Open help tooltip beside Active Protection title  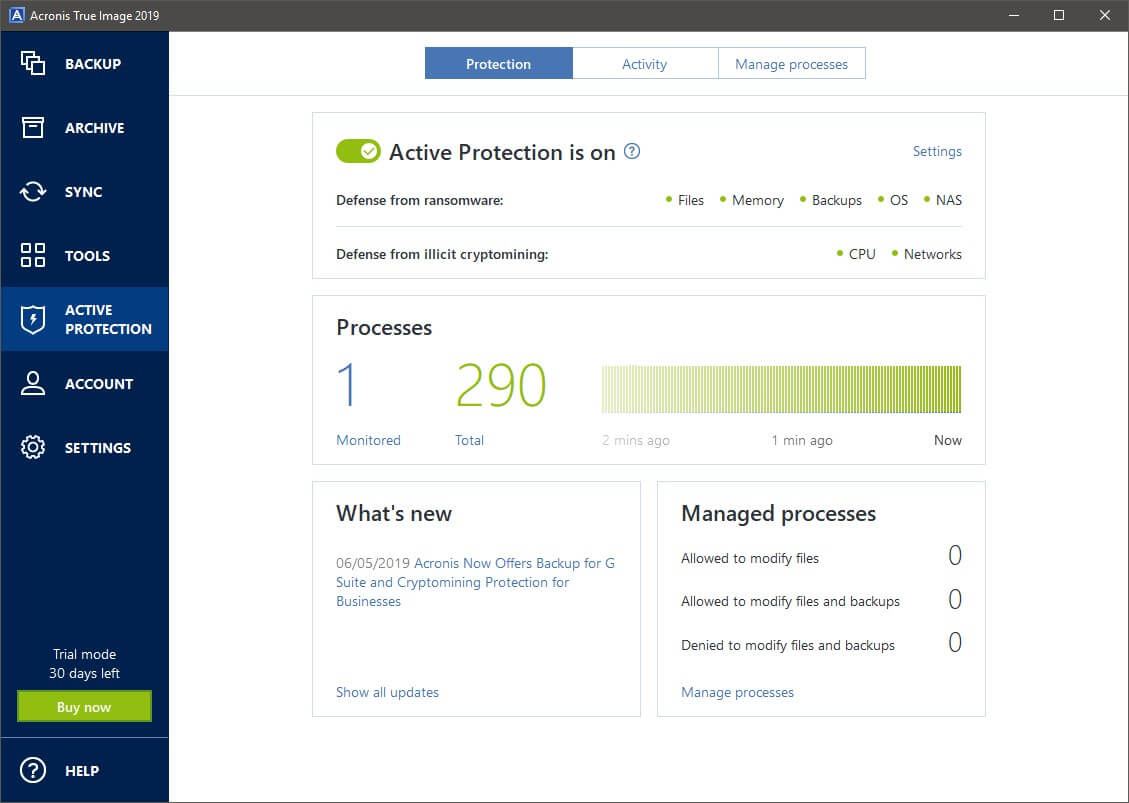point(631,151)
